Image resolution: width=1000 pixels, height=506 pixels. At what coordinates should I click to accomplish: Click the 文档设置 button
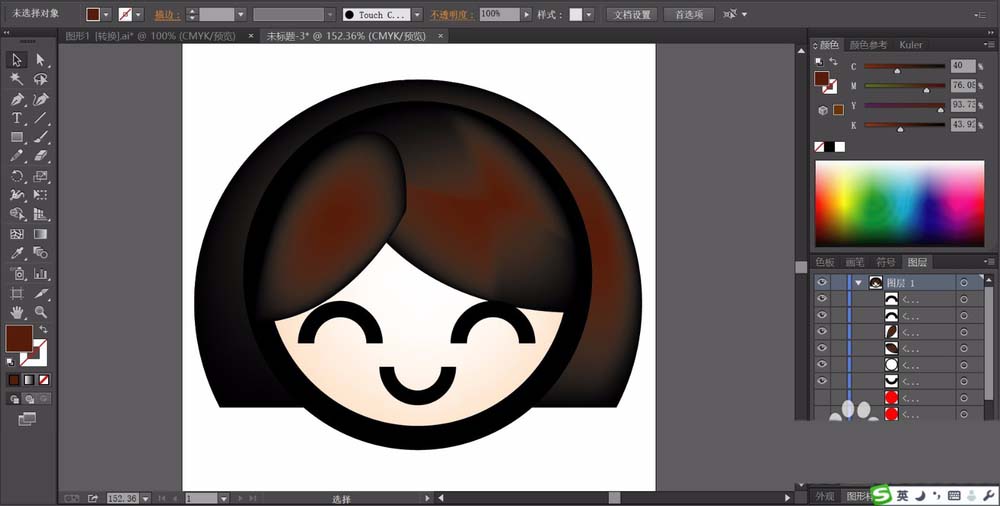point(632,14)
